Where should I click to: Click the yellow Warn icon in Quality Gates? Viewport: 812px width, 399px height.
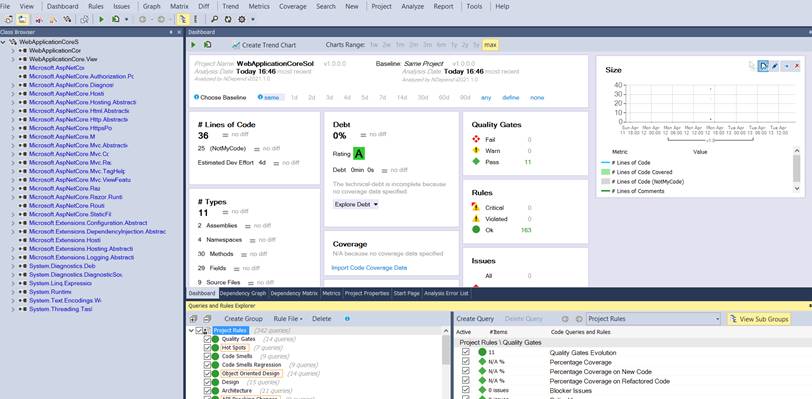coord(476,150)
